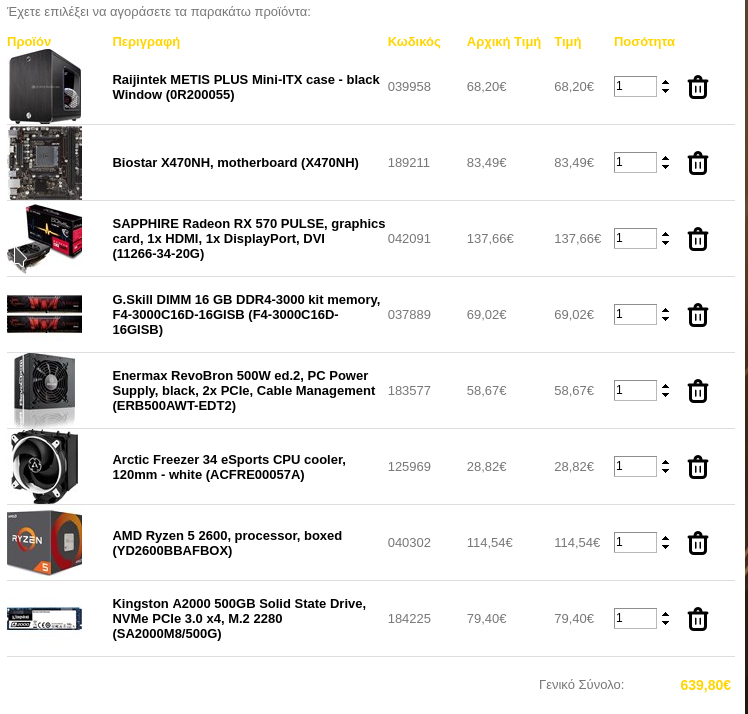Increase quantity of Arctic Freezer 34 cooler
The height and width of the screenshot is (714, 748).
pos(665,462)
